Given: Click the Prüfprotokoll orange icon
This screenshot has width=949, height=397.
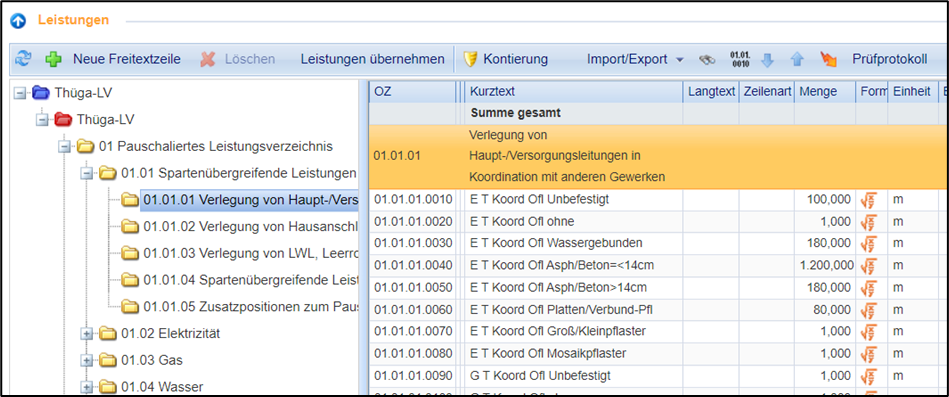Looking at the screenshot, I should [828, 59].
